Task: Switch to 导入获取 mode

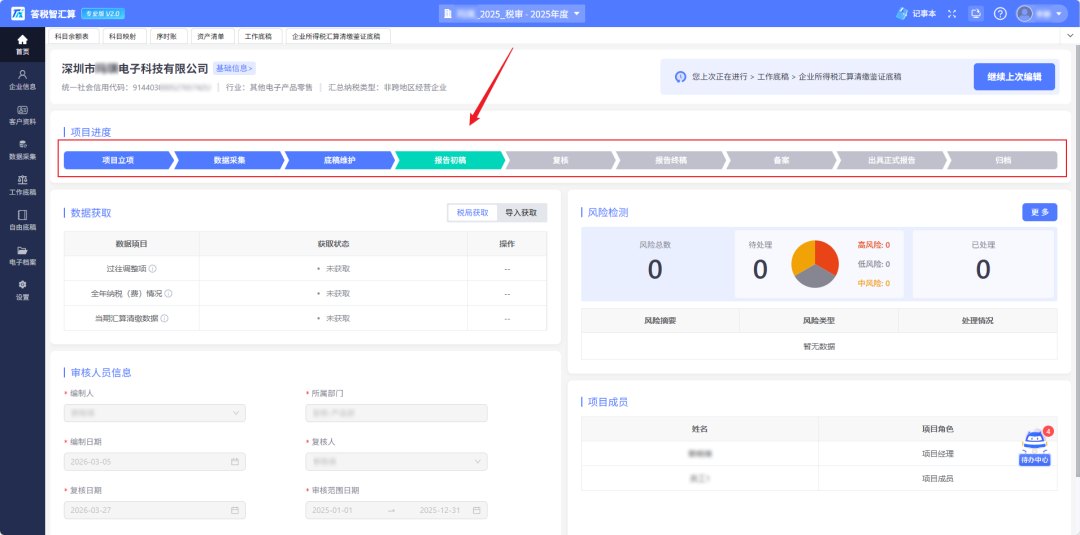Action: point(521,213)
